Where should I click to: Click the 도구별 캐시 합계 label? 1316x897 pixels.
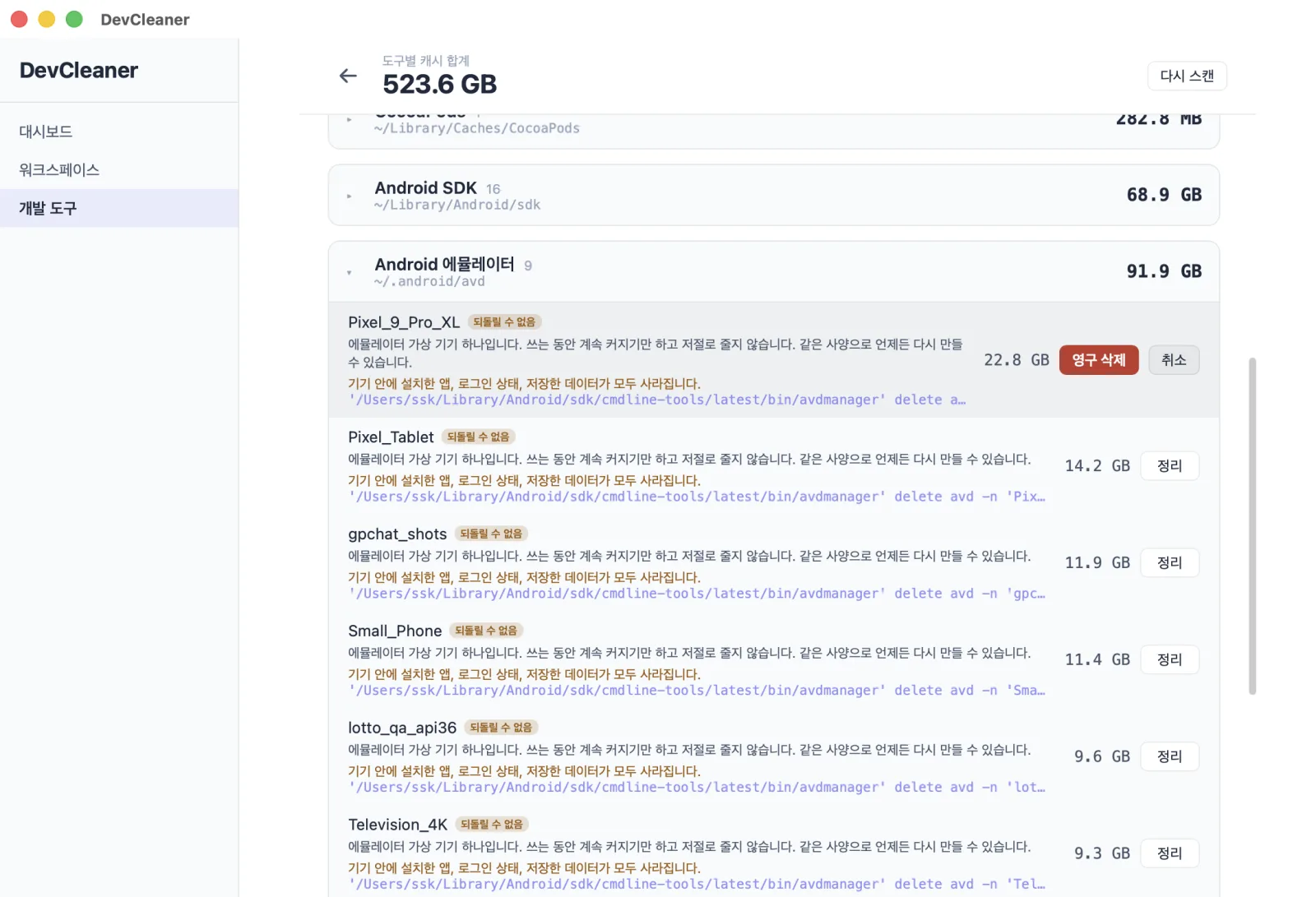pos(426,61)
